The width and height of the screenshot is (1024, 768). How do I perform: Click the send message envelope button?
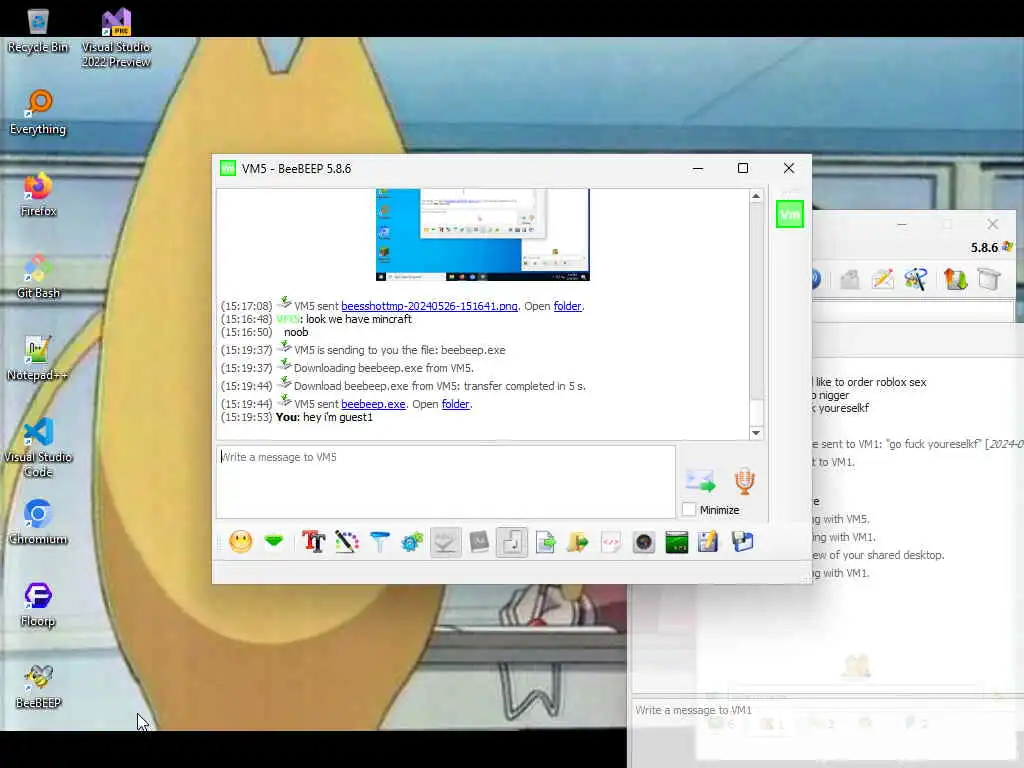pyautogui.click(x=701, y=481)
